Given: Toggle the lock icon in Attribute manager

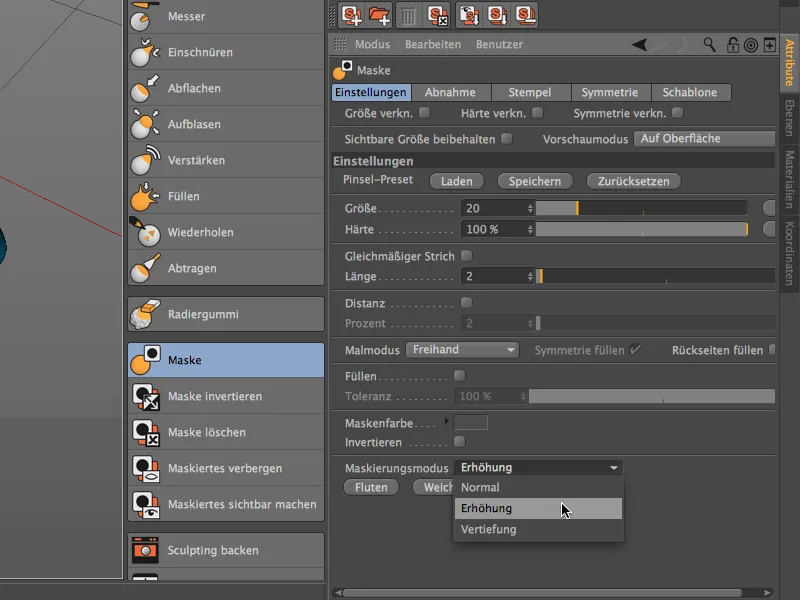Looking at the screenshot, I should (x=733, y=45).
